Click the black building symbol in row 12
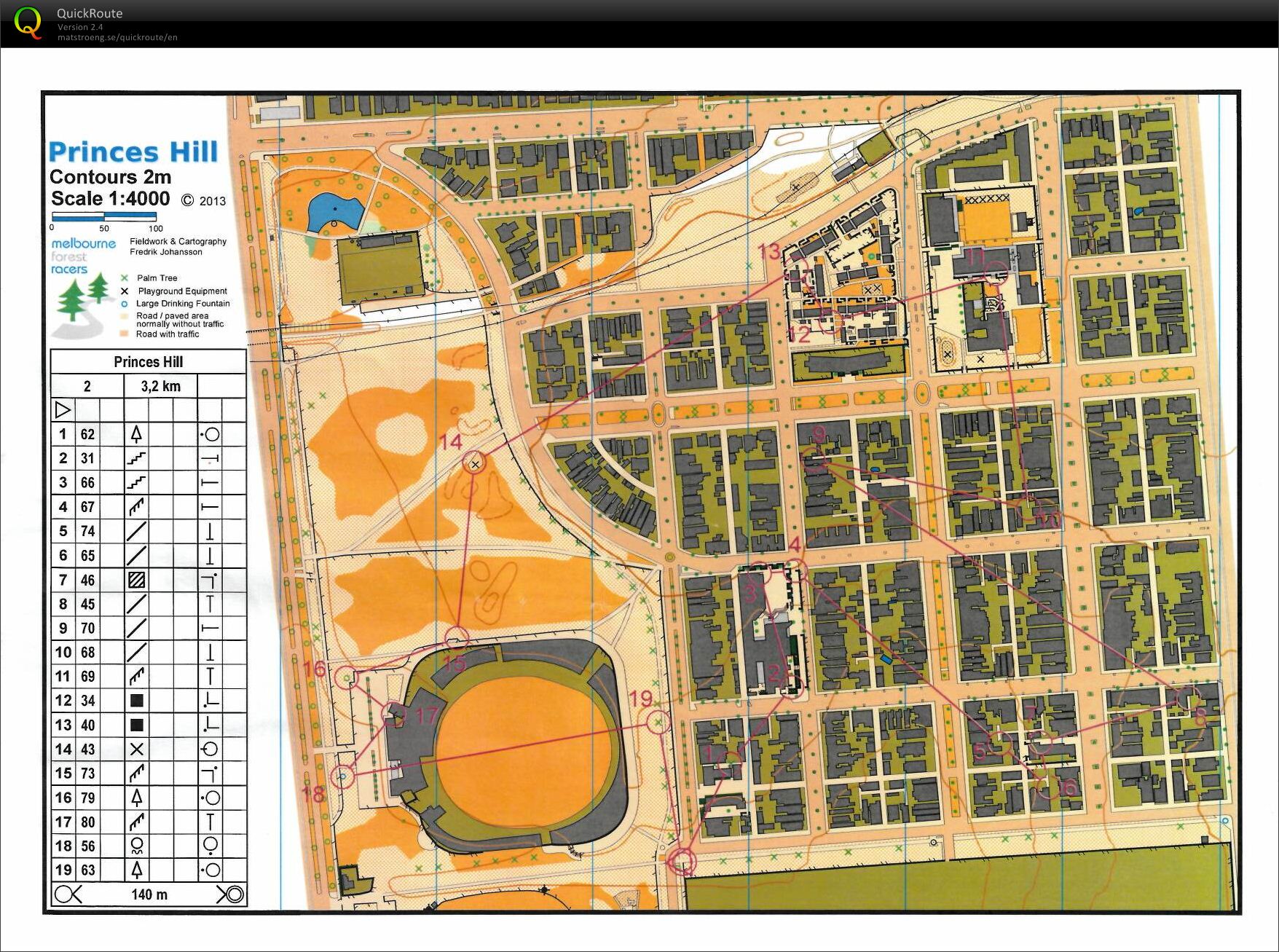 136,701
